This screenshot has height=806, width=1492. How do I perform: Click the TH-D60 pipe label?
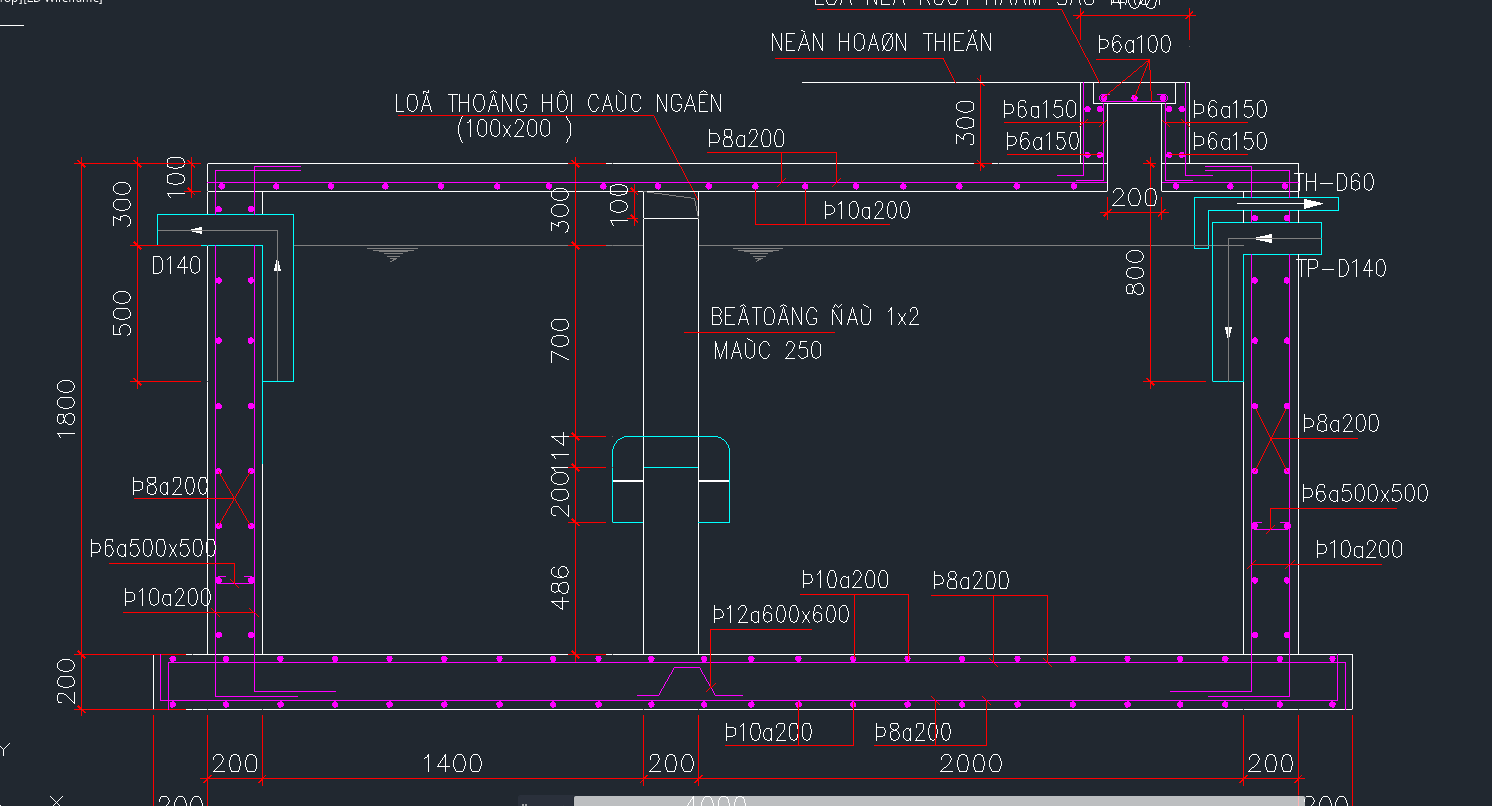click(1334, 182)
